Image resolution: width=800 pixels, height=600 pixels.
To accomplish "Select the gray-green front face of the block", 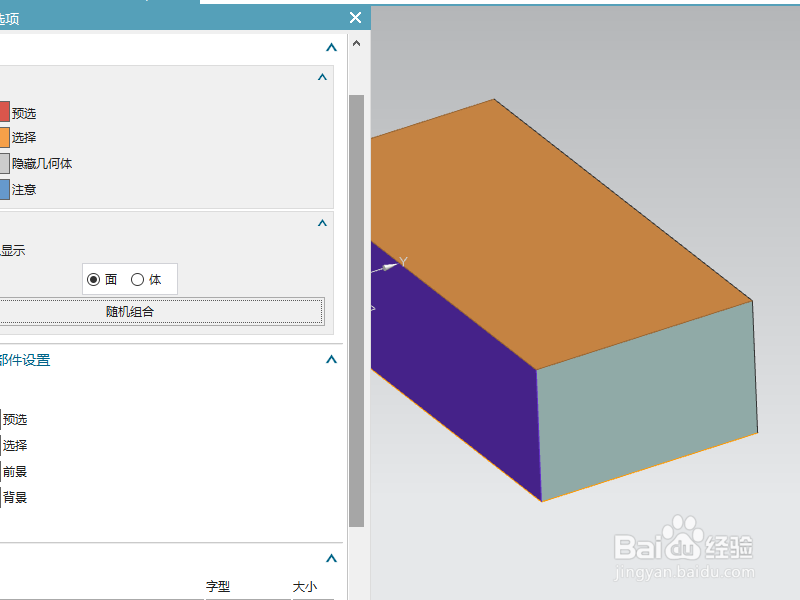I will click(x=648, y=403).
